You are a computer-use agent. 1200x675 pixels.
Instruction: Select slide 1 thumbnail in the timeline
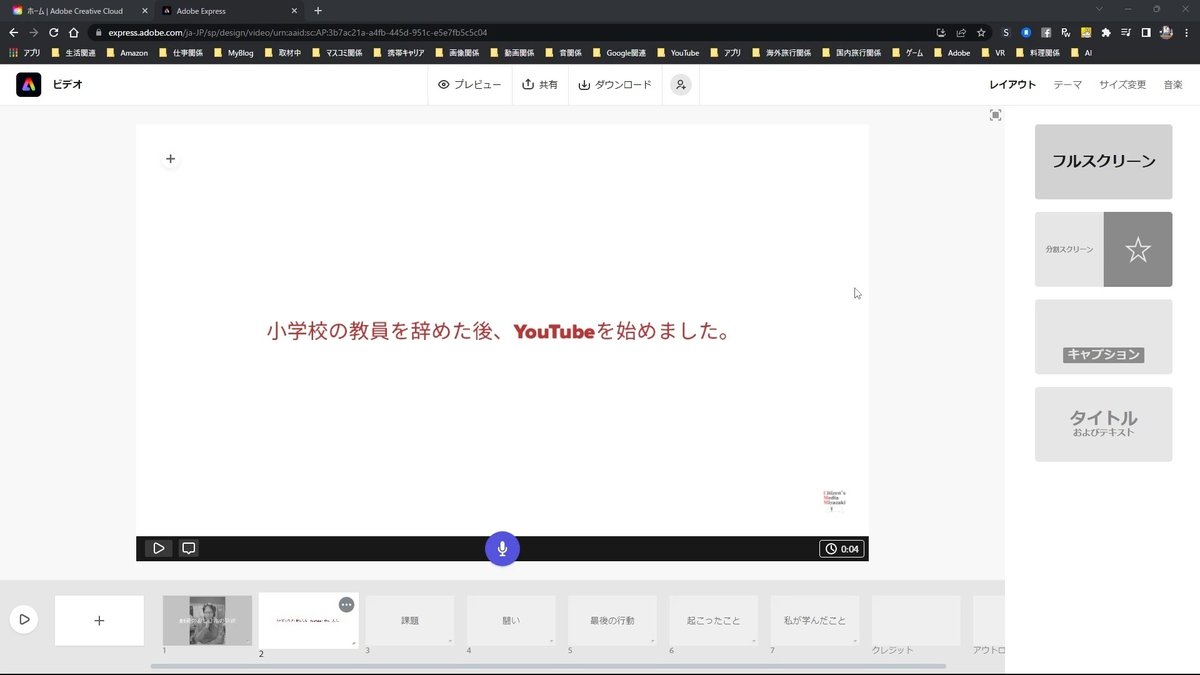[207, 621]
